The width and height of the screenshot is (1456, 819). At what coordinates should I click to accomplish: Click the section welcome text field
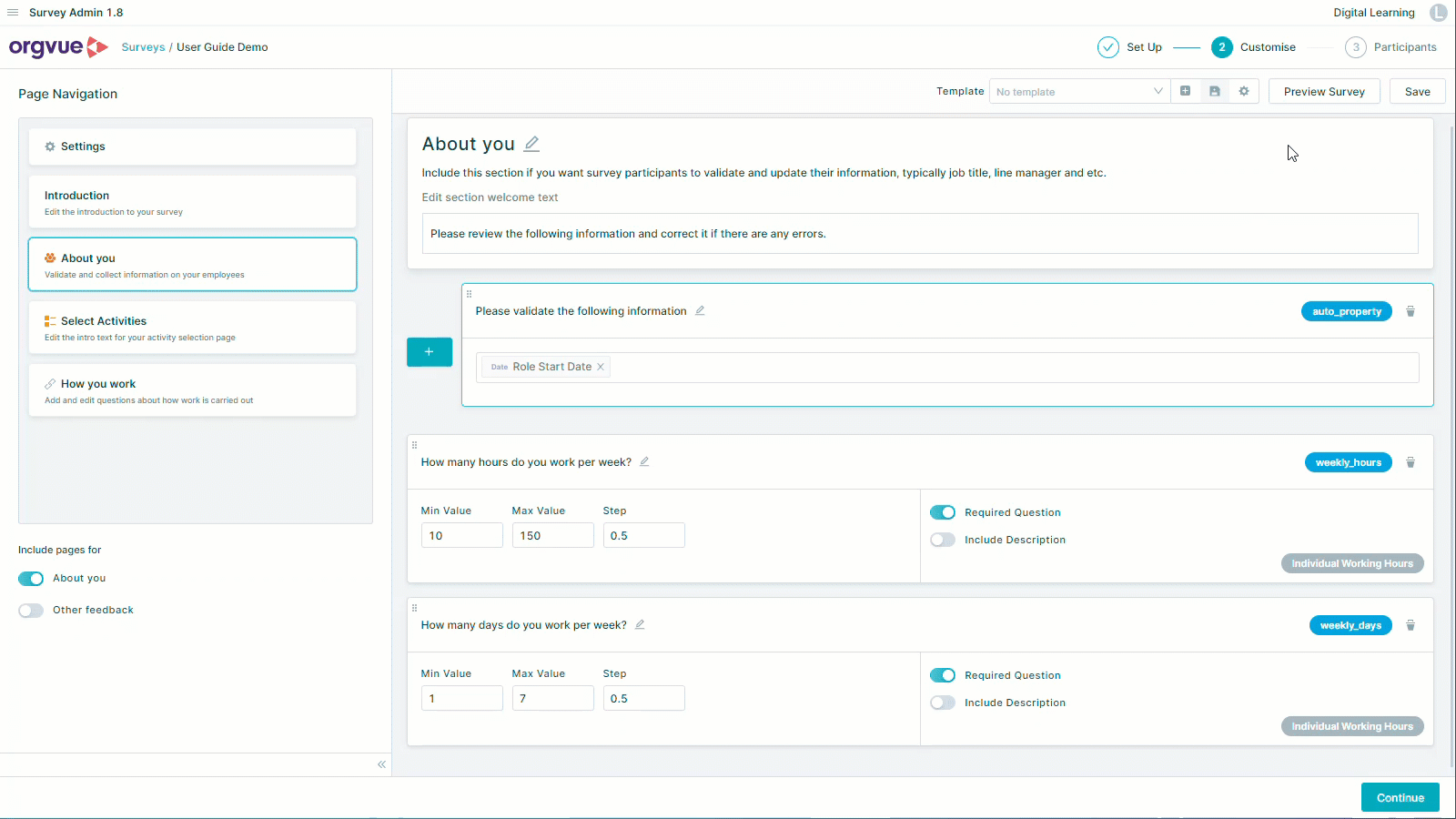(x=920, y=234)
